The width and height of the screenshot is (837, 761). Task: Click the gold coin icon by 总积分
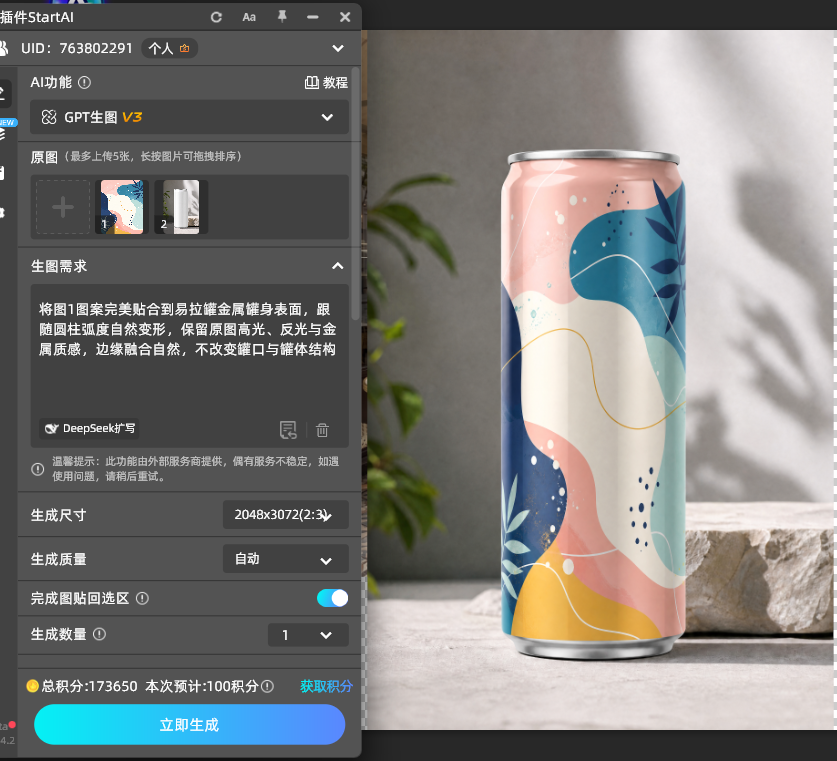coord(33,686)
